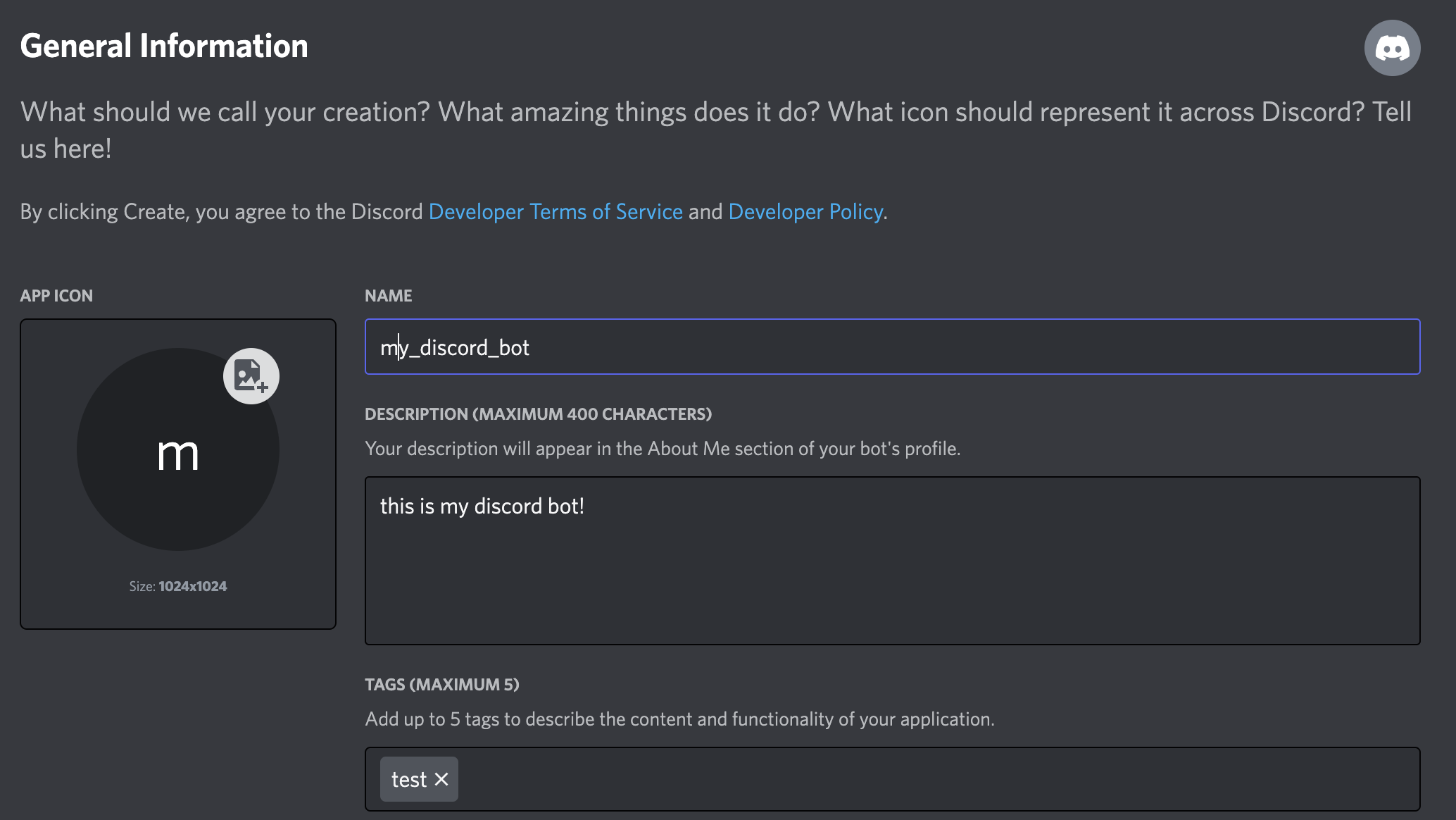Click the 'Size: 1024x1024' text
Viewport: 1456px width, 820px height.
click(178, 586)
